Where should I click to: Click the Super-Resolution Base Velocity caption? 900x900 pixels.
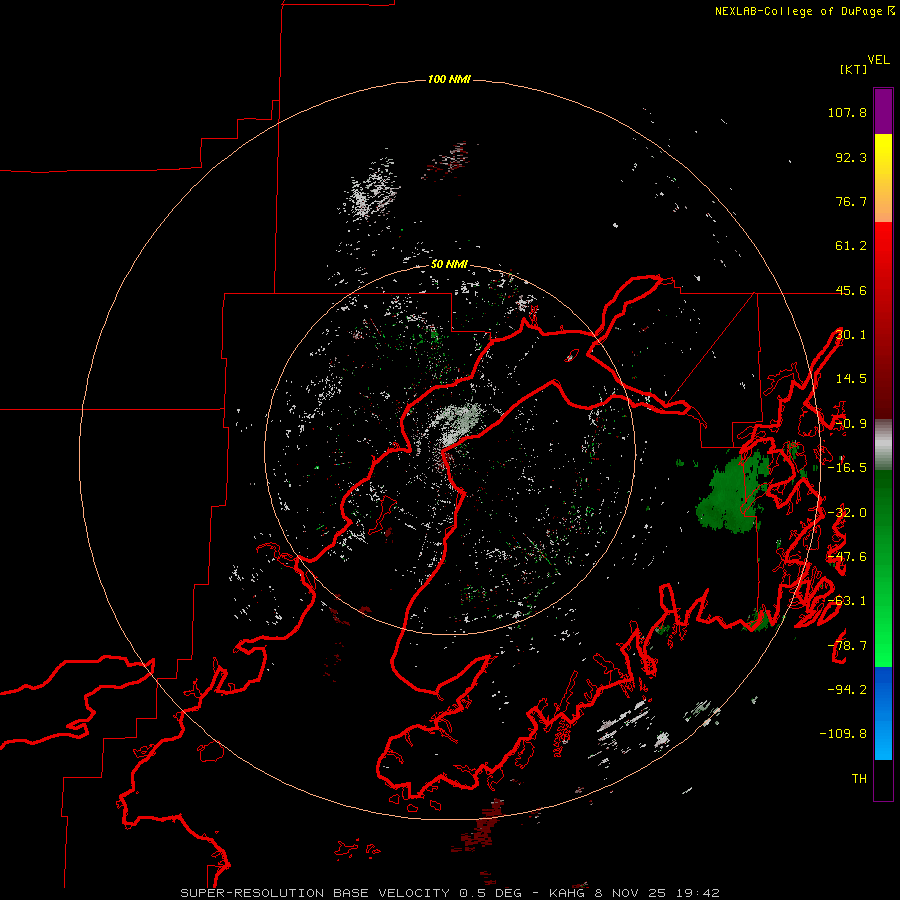point(450,893)
